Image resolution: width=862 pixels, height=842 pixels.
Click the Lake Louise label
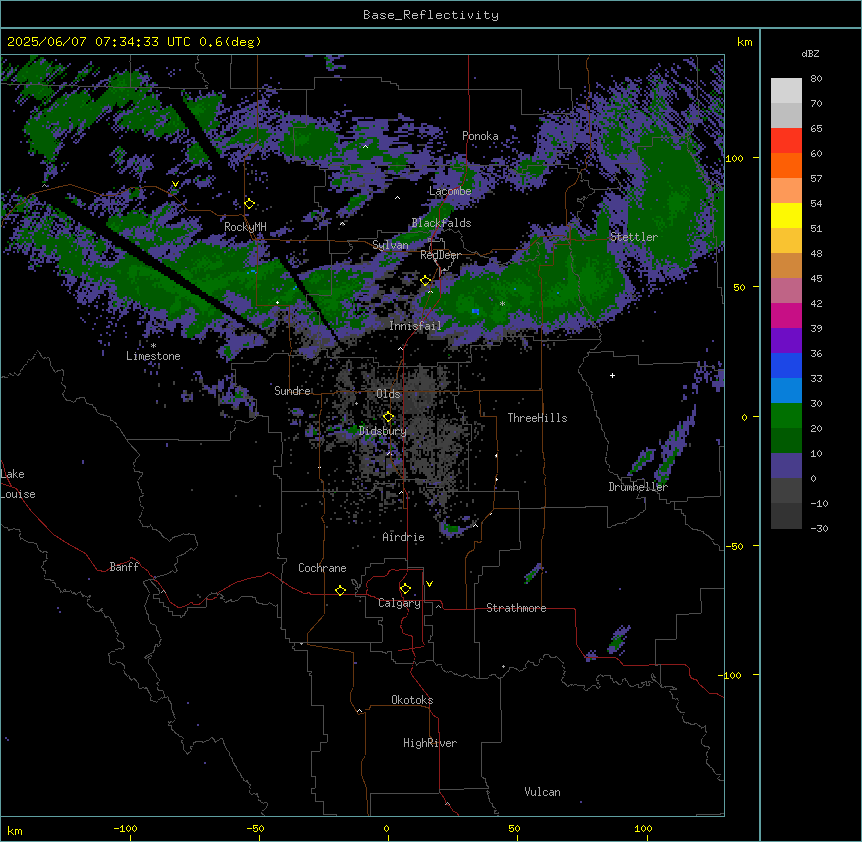(x=18, y=484)
